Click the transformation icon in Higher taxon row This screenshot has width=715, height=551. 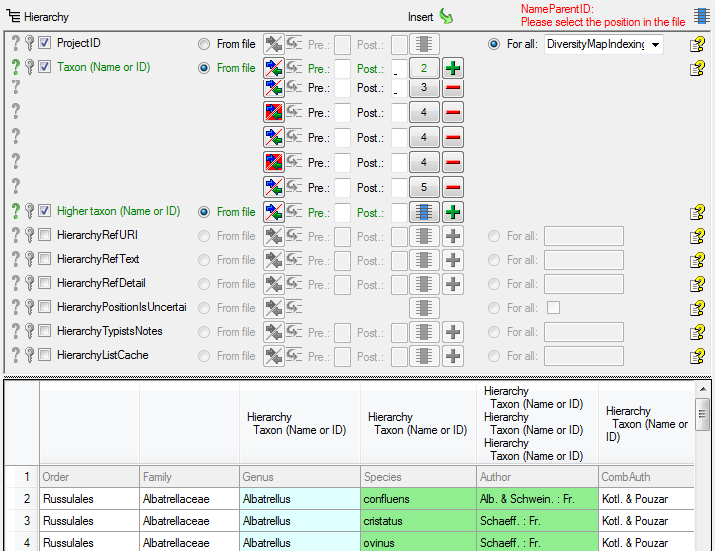tap(273, 212)
